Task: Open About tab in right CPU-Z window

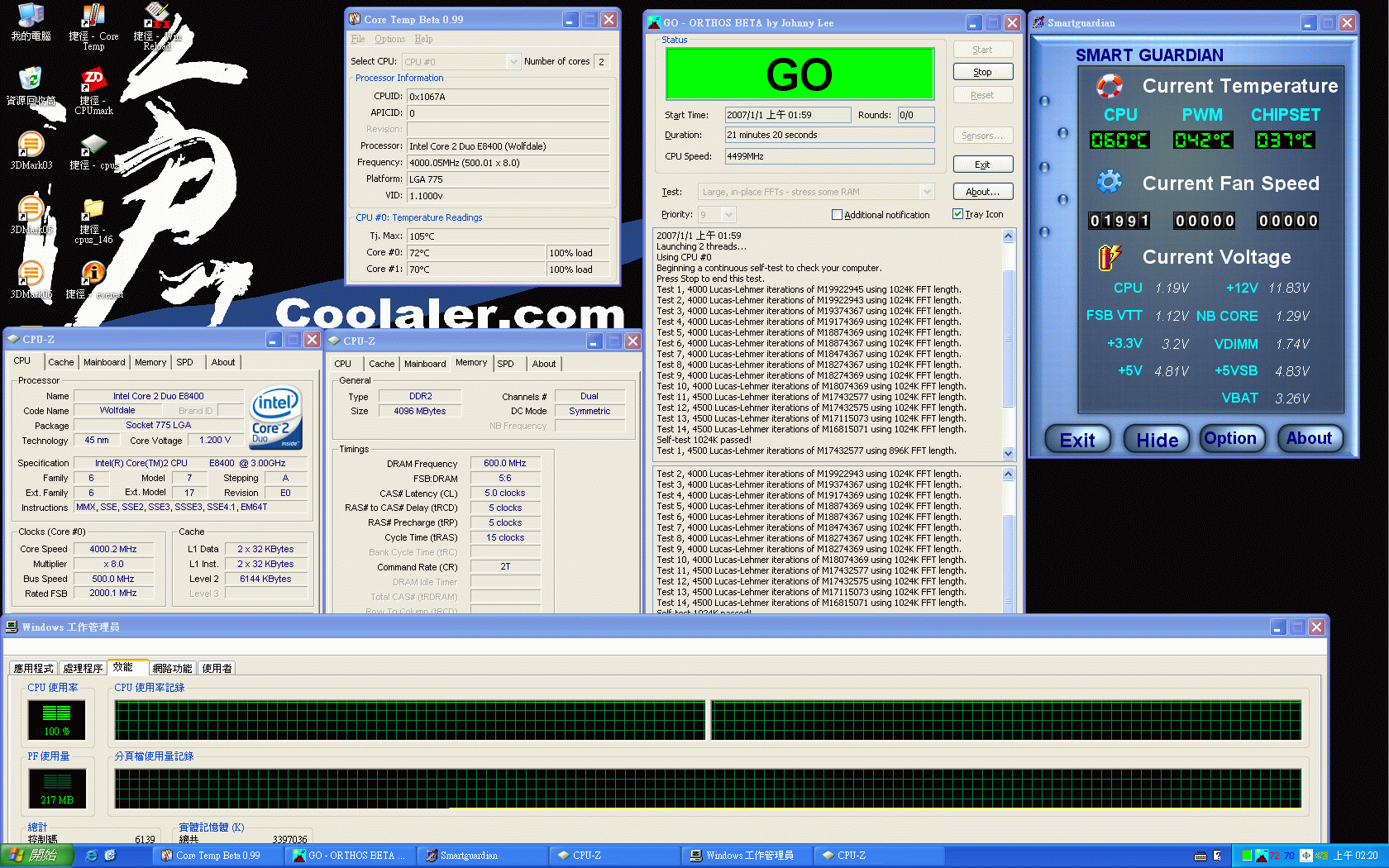Action: [544, 364]
